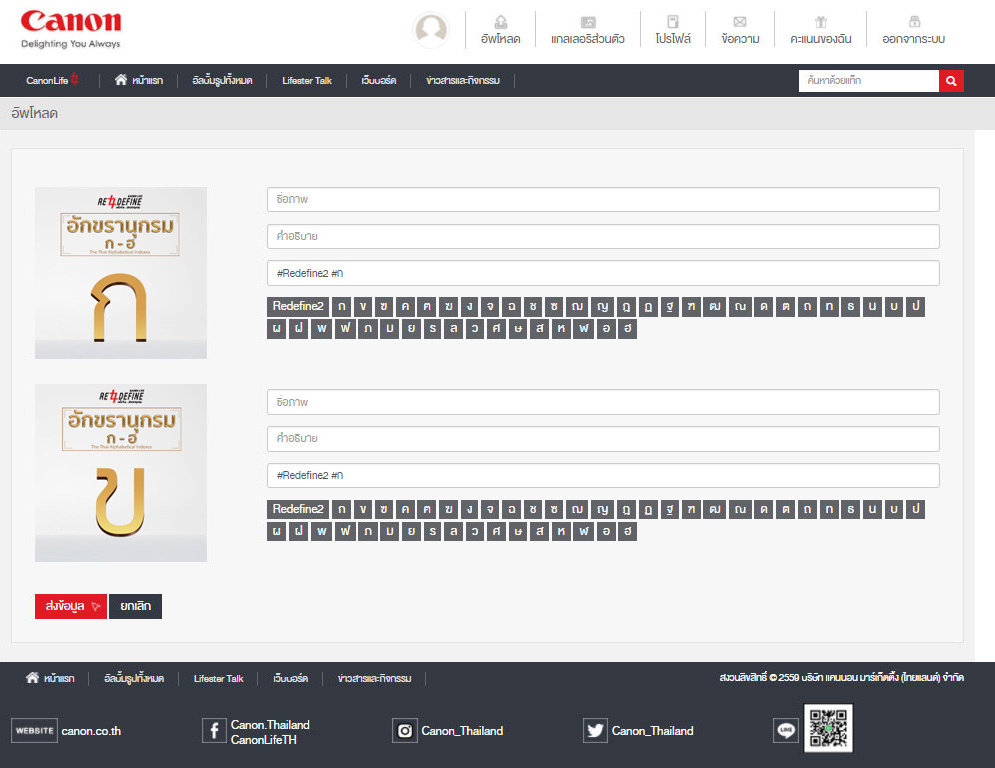This screenshot has height=768, width=995.
Task: Open Canon Facebook icon in footer
Action: (x=214, y=731)
